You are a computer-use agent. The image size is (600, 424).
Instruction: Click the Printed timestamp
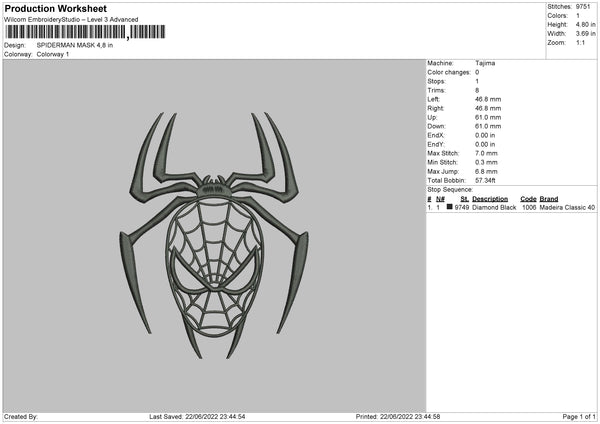398,417
